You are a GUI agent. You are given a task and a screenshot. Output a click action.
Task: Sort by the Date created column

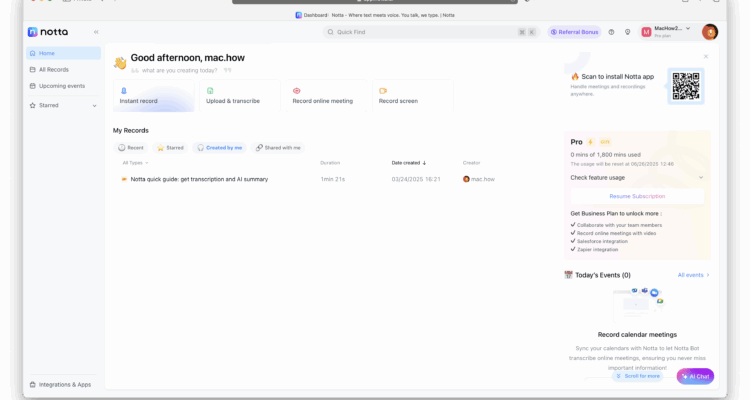[x=408, y=163]
